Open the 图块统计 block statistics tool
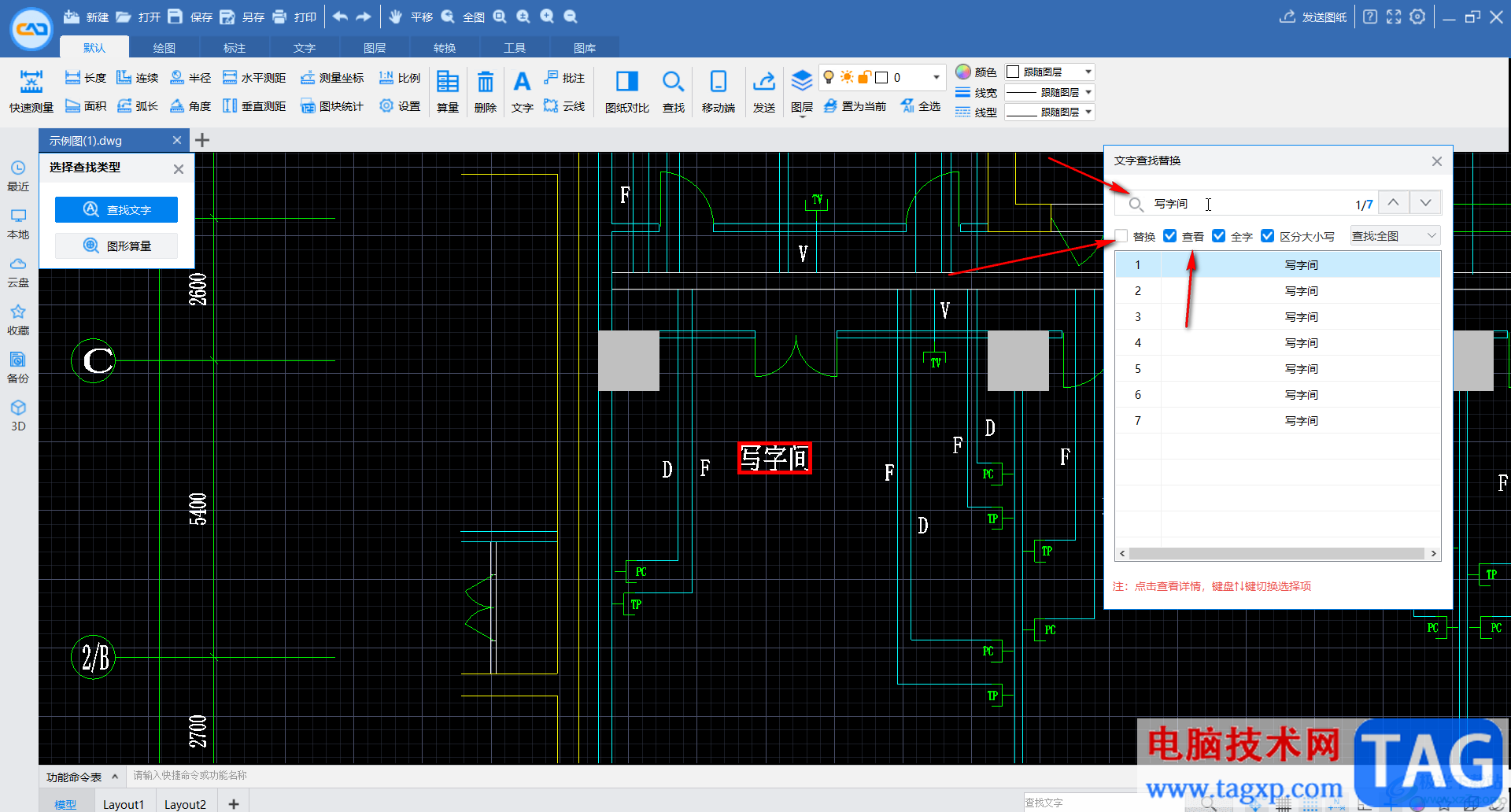 (332, 106)
